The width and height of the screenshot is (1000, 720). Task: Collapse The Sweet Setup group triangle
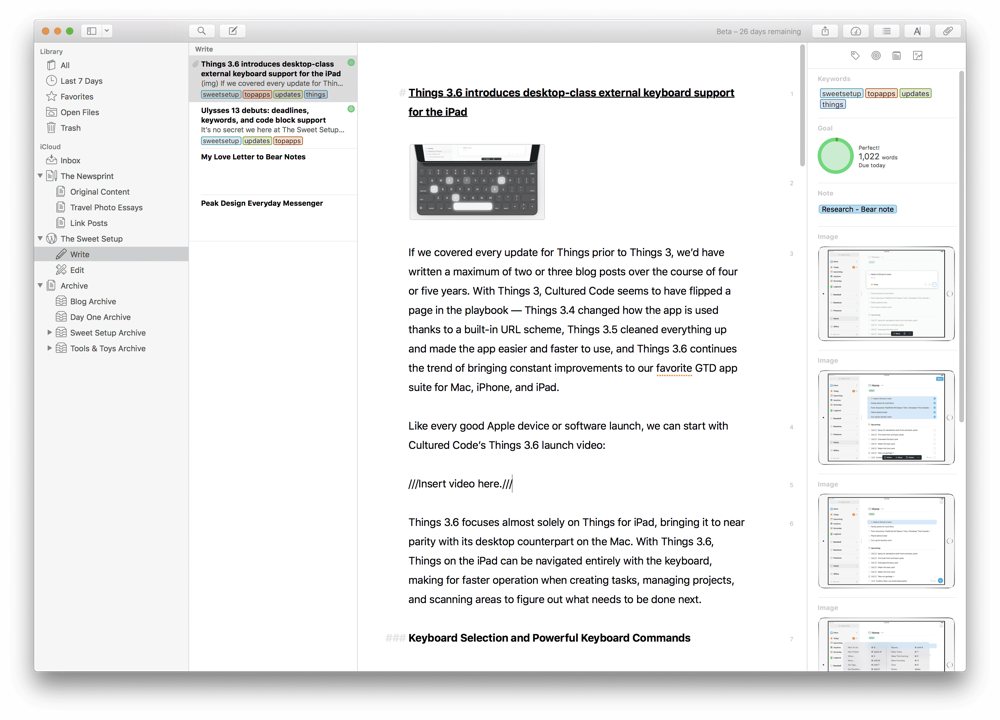pyautogui.click(x=40, y=238)
